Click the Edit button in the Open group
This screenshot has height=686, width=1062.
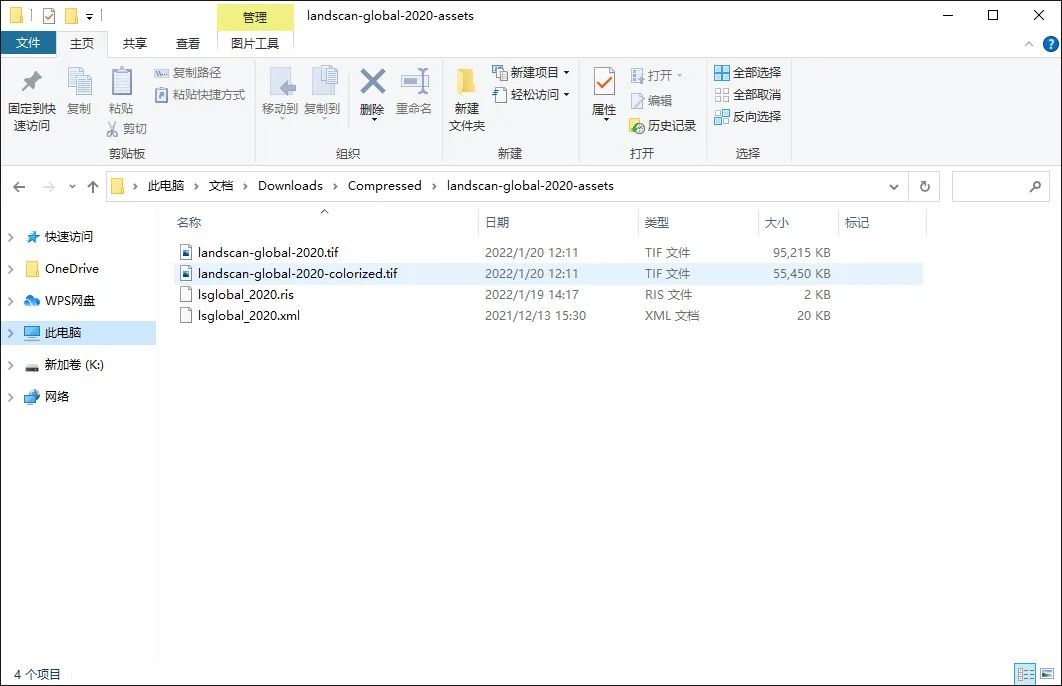coord(651,101)
